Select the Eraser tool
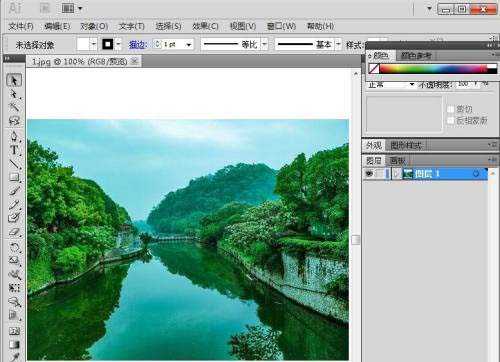The image size is (500, 362). 14,232
